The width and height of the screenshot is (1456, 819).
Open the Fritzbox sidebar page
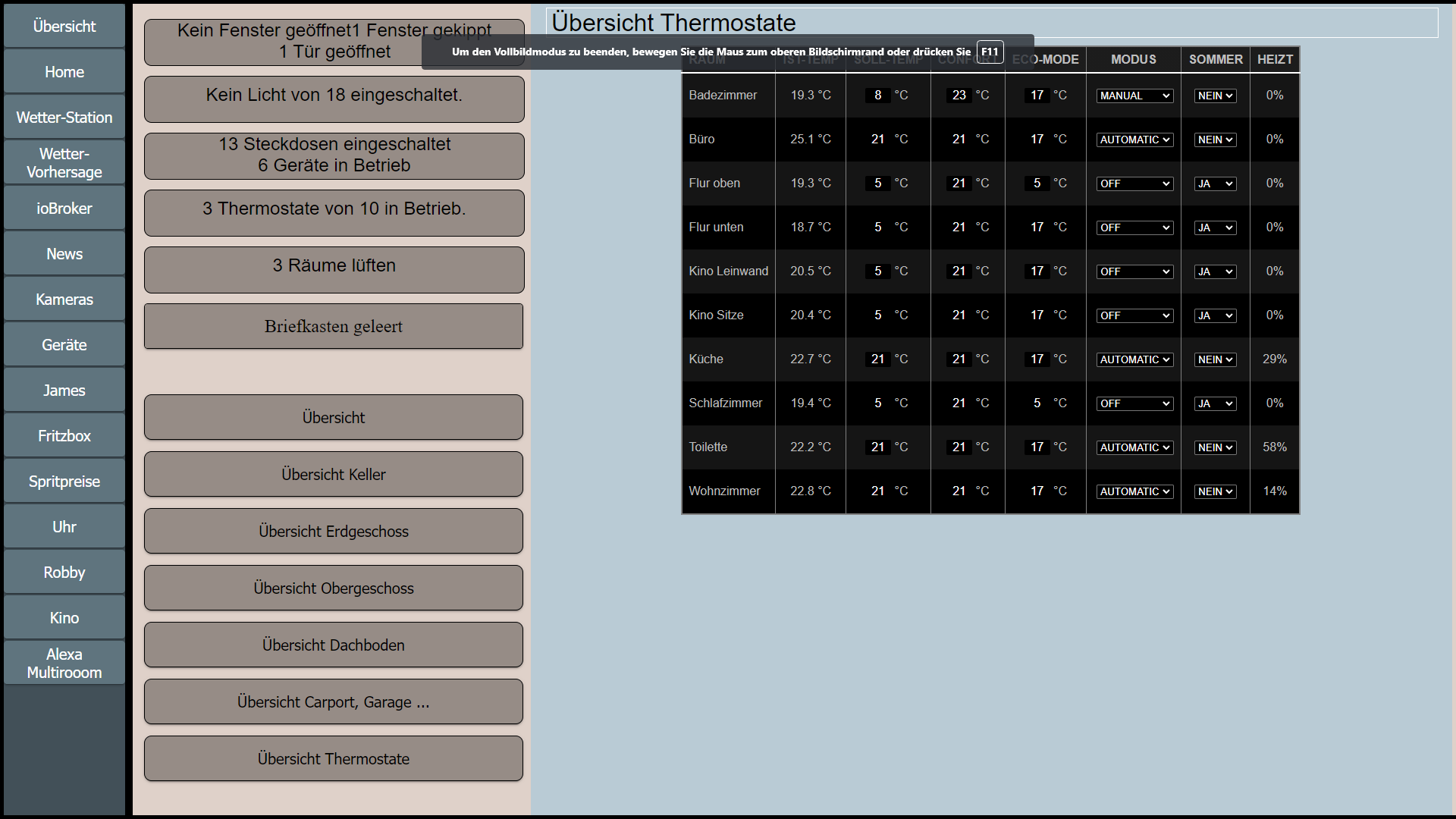64,436
